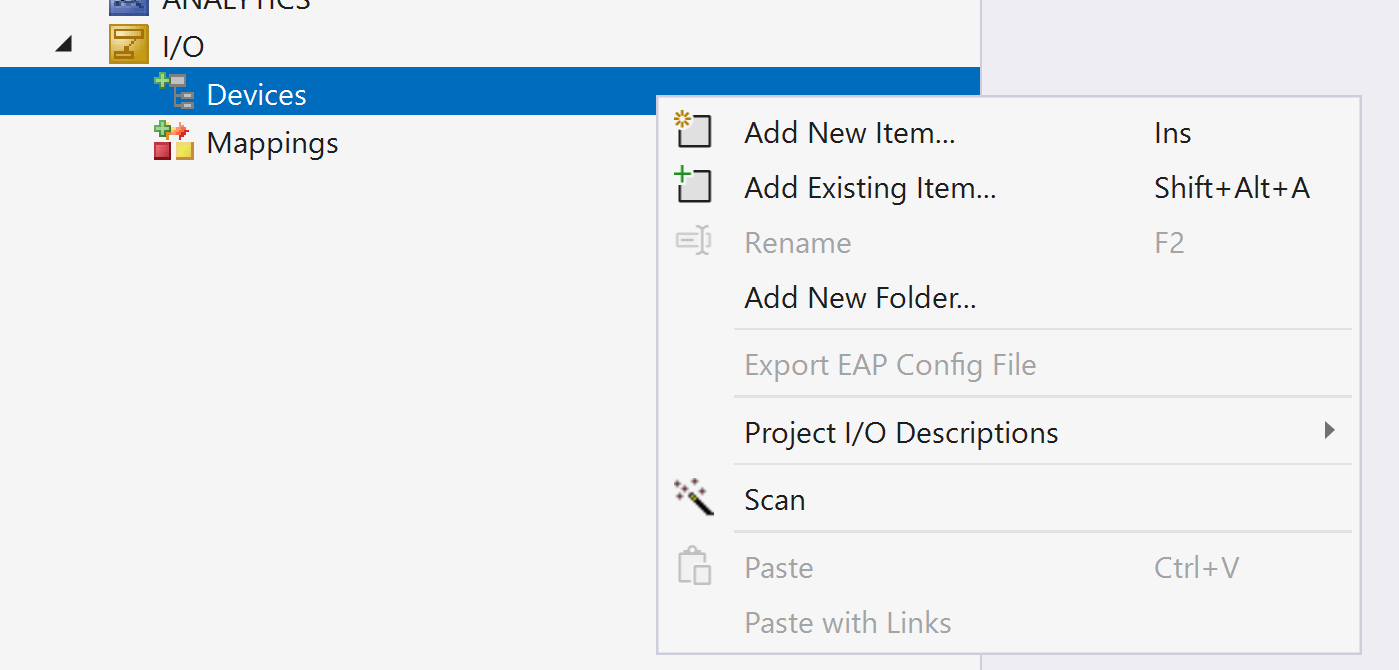Click the Paste clipboard icon

[693, 566]
